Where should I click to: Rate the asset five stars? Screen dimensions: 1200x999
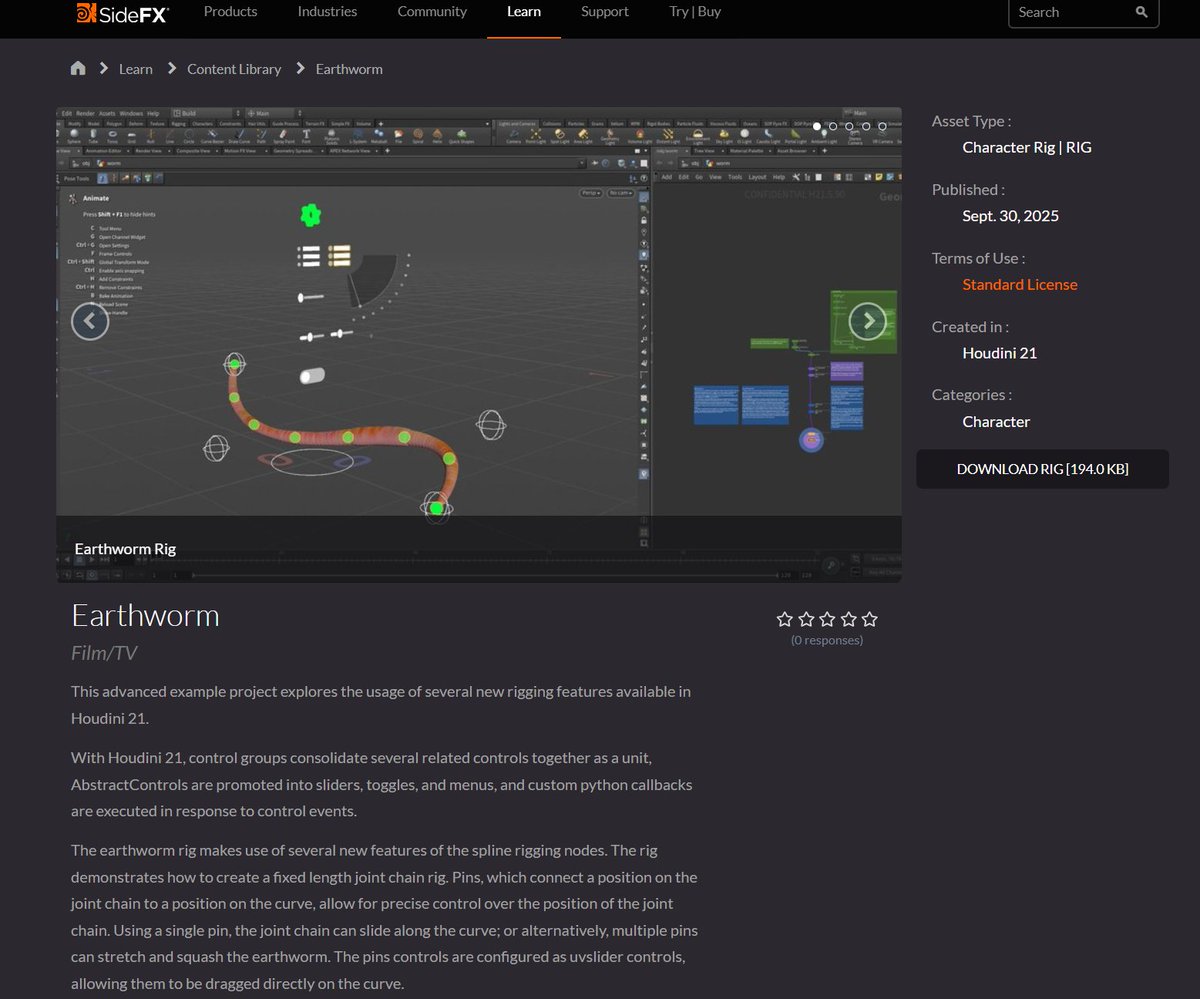[869, 619]
